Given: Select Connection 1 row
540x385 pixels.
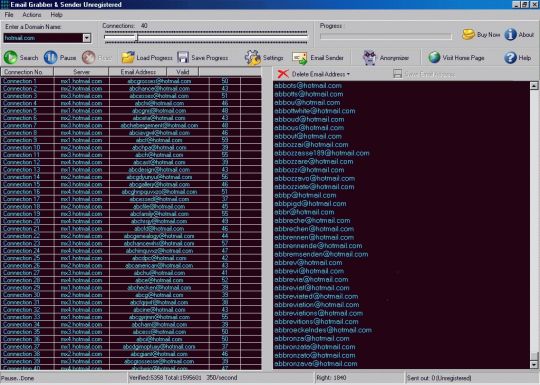Looking at the screenshot, I should tap(131, 81).
